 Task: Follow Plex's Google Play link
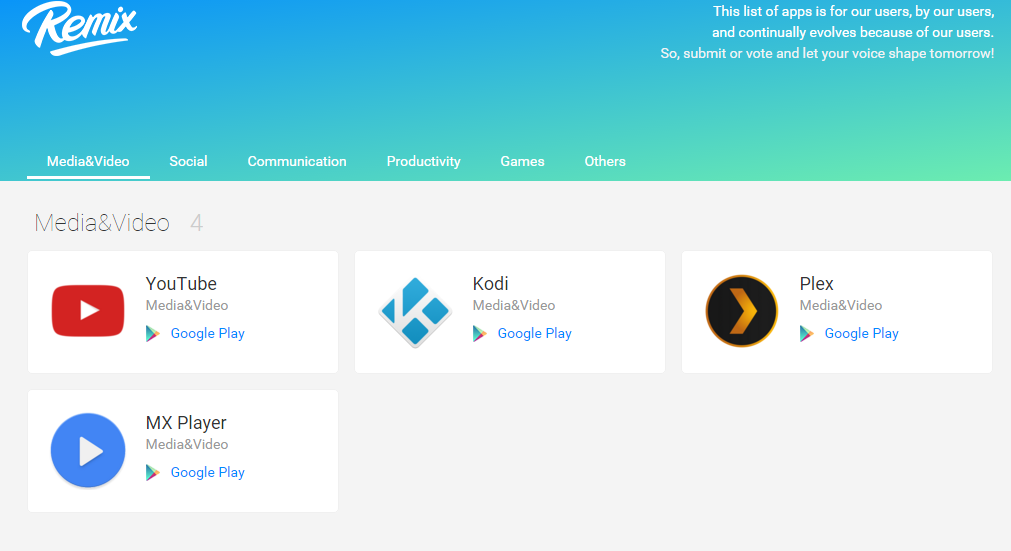pyautogui.click(x=861, y=333)
